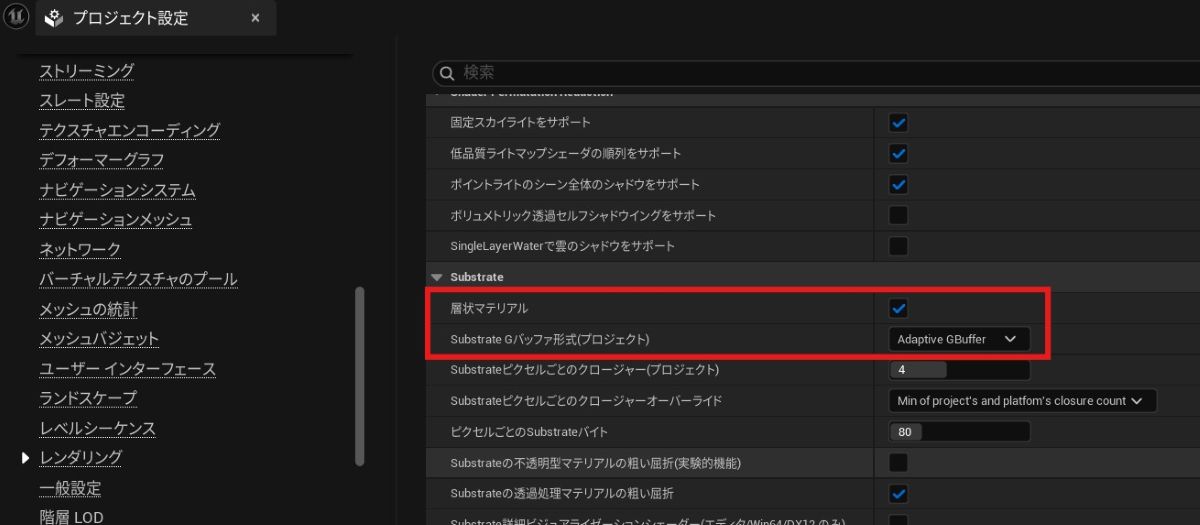The height and width of the screenshot is (525, 1200).
Task: Close the プロジェクト設定 tab
Action: [x=255, y=18]
